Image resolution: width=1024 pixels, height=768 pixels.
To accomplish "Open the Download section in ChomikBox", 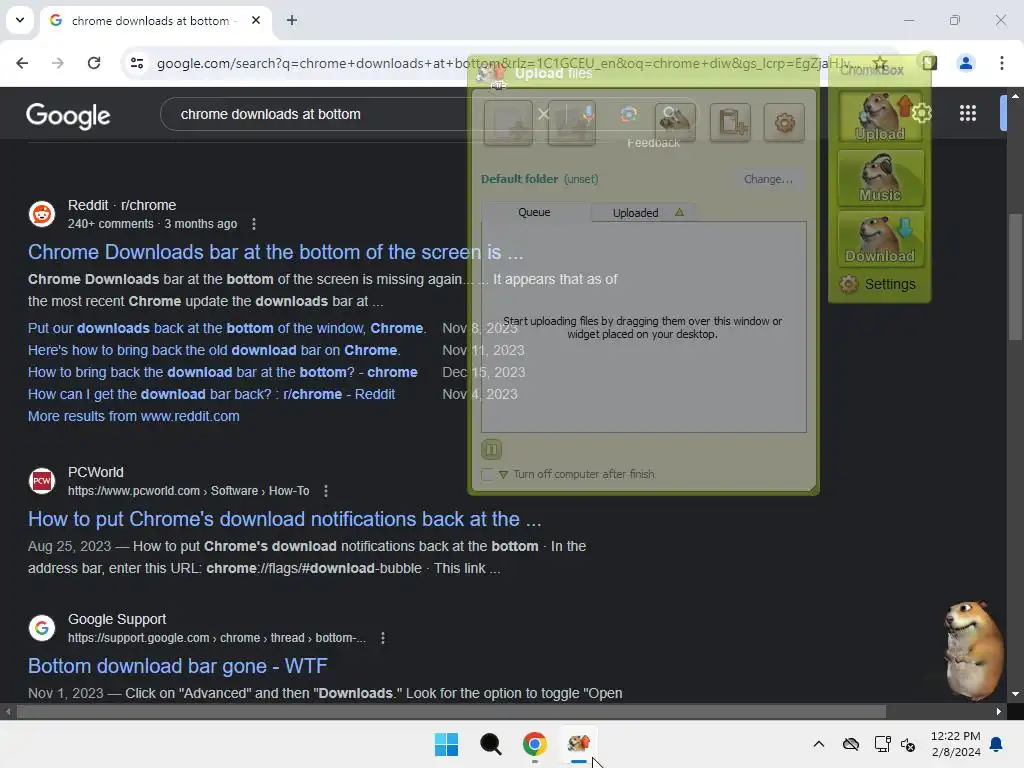I will click(x=880, y=239).
